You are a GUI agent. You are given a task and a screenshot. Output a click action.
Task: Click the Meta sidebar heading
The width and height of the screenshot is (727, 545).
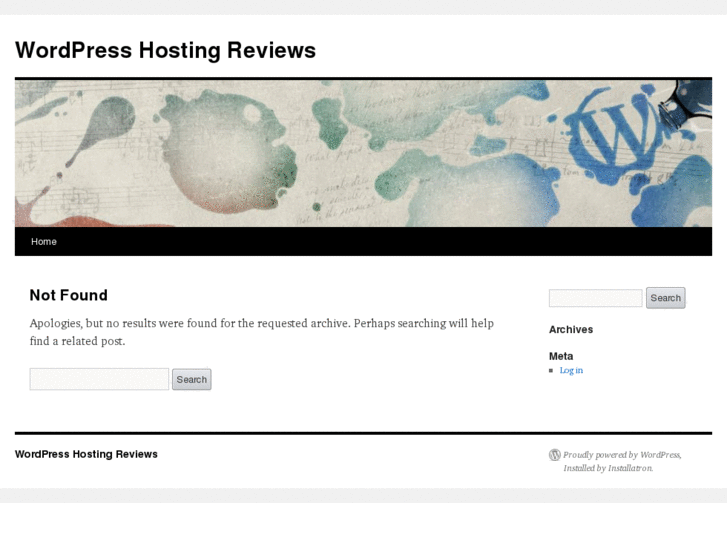tap(561, 356)
